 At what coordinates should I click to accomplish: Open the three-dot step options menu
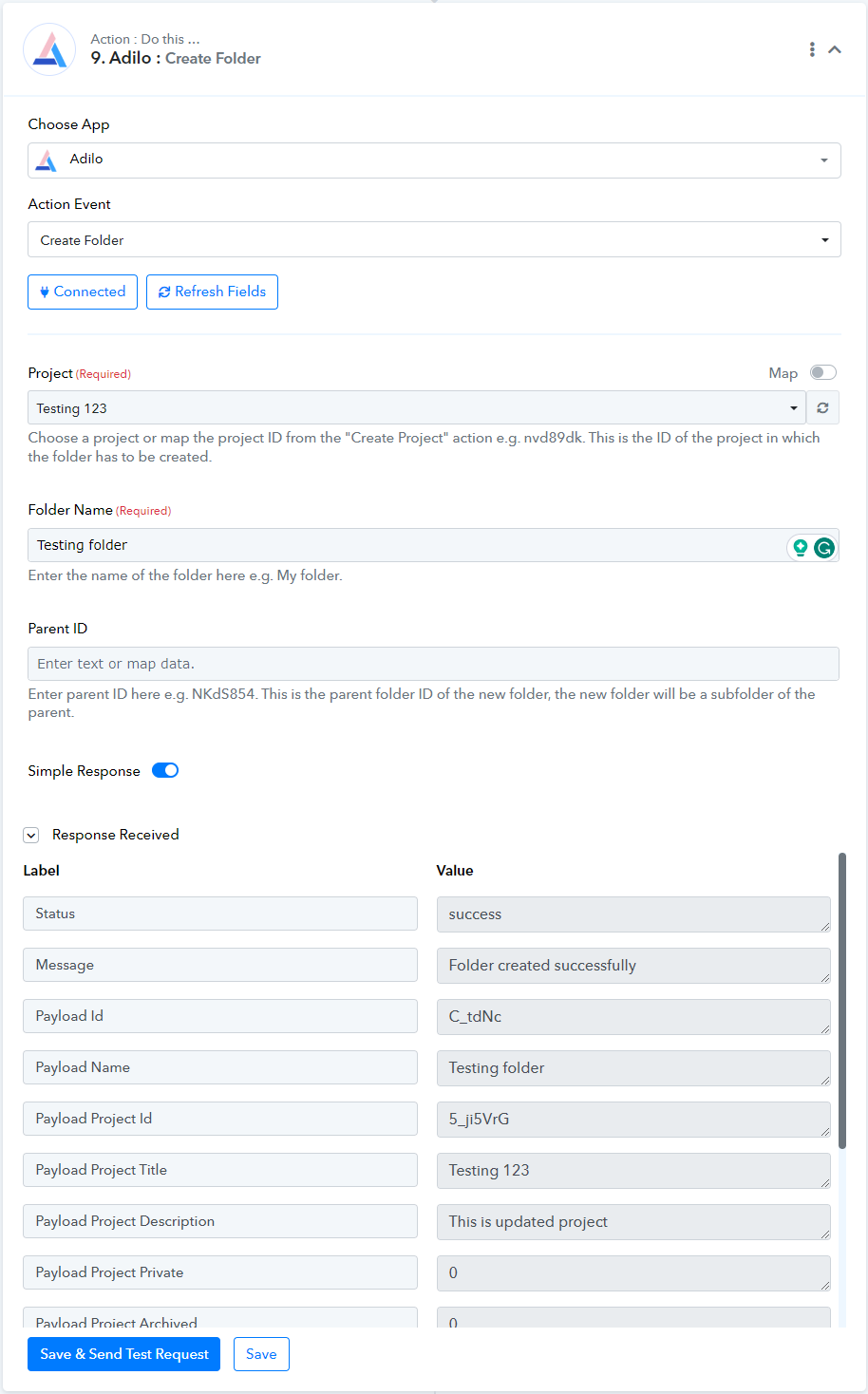pos(812,49)
